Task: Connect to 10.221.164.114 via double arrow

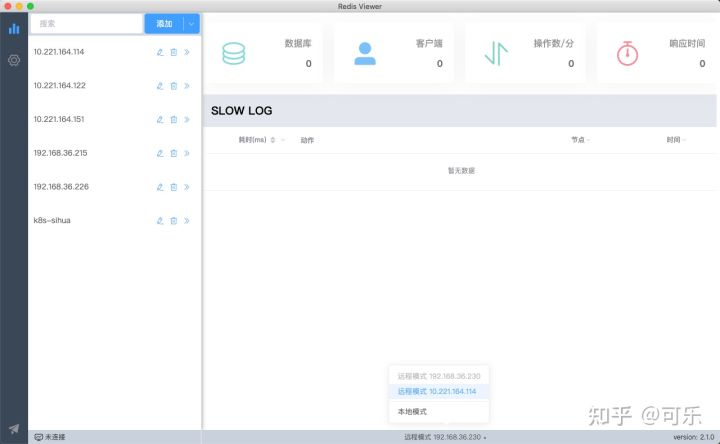Action: click(x=187, y=52)
